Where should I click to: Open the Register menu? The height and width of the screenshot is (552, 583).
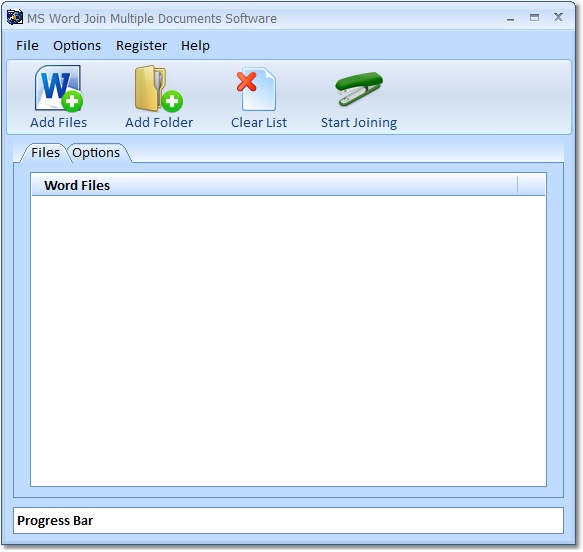(x=141, y=46)
